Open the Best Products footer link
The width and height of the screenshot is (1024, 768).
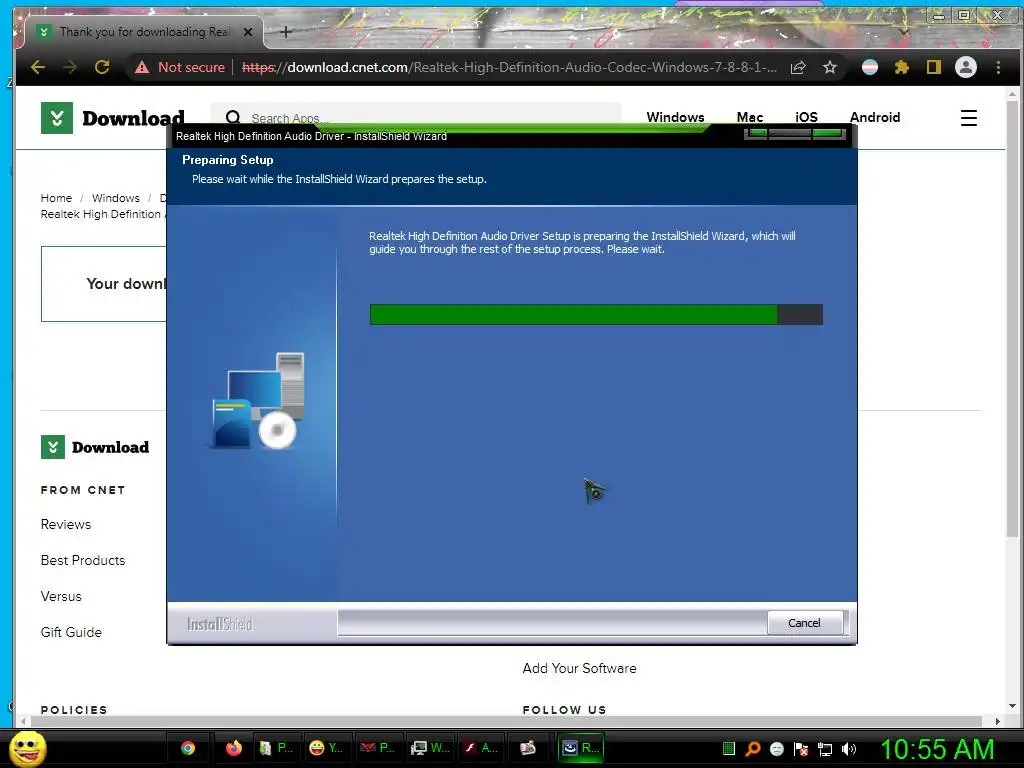tap(83, 560)
